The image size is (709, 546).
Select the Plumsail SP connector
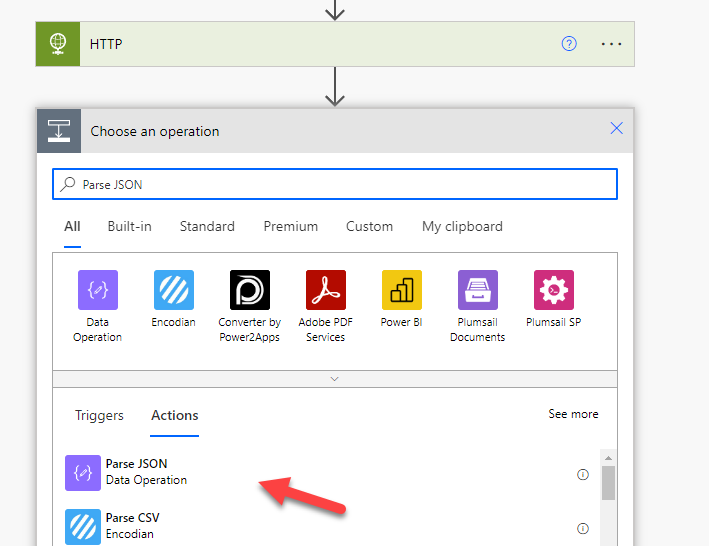point(553,290)
